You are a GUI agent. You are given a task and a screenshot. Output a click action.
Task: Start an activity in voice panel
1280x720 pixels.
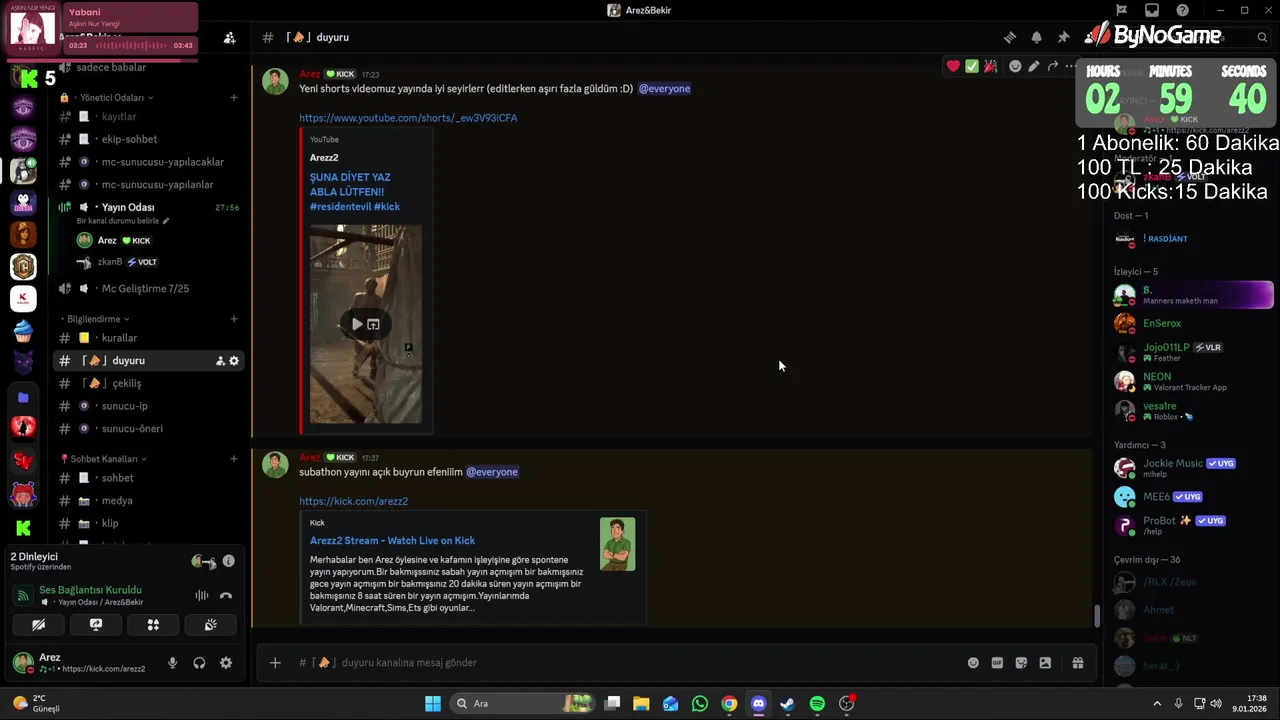pyautogui.click(x=153, y=624)
